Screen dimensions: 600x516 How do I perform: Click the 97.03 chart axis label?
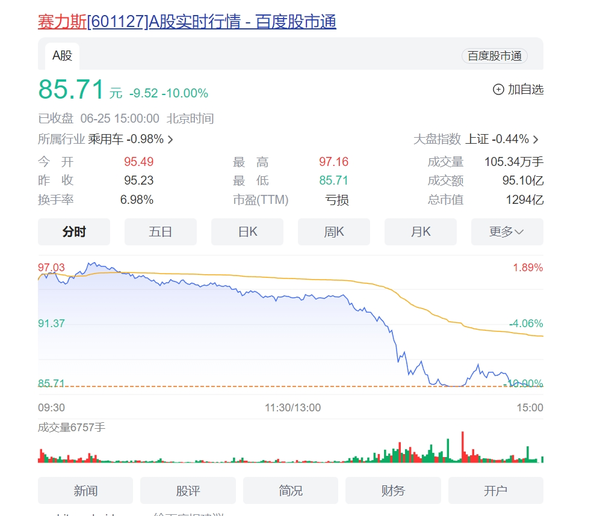(51, 267)
